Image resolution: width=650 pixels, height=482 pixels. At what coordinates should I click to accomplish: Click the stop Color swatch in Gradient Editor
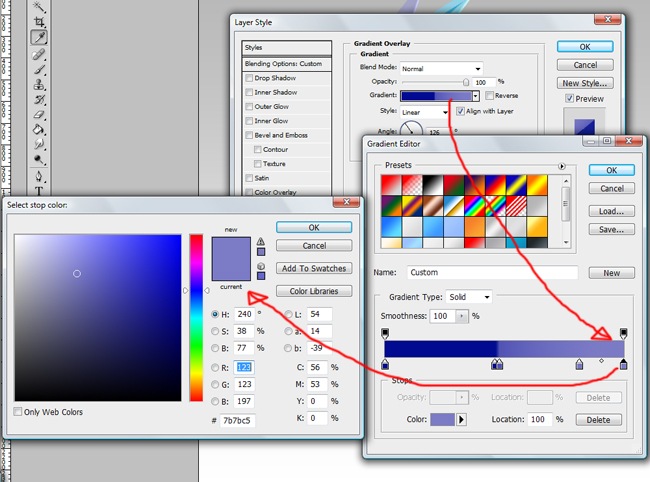441,420
